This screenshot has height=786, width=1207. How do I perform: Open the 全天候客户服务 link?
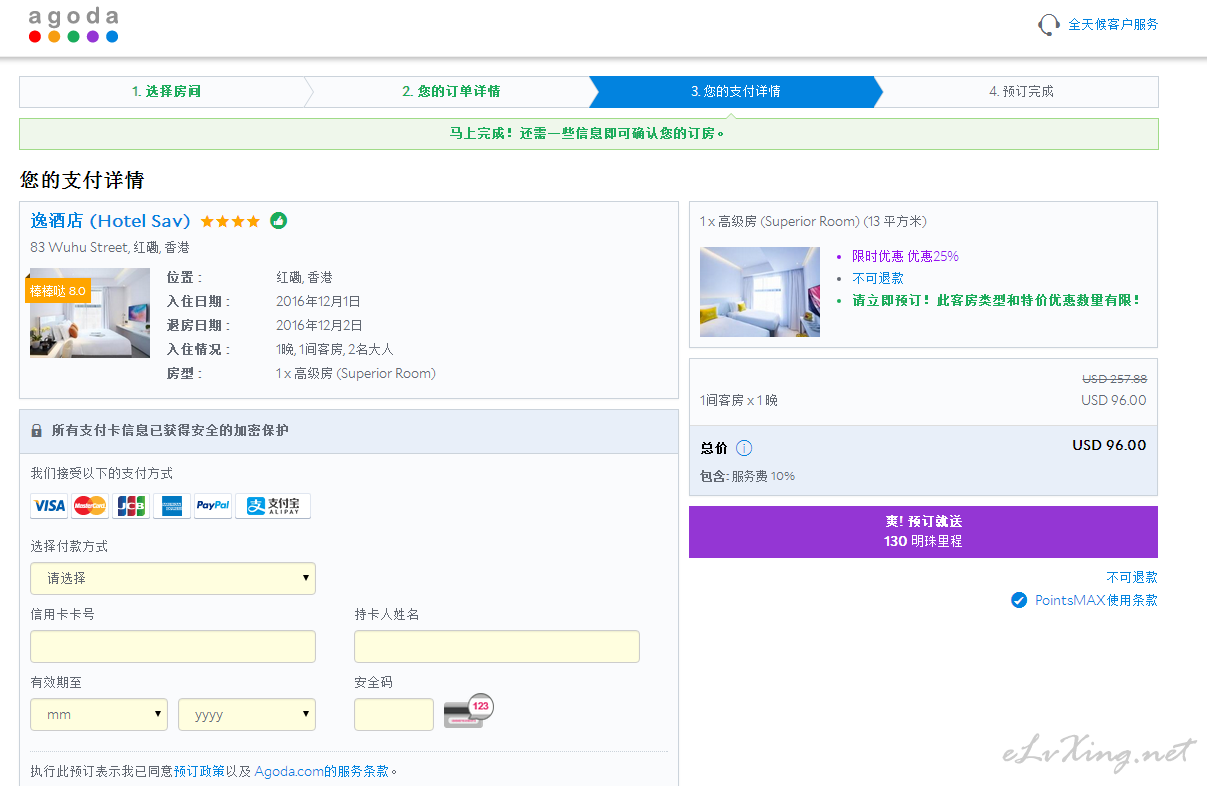click(1113, 24)
